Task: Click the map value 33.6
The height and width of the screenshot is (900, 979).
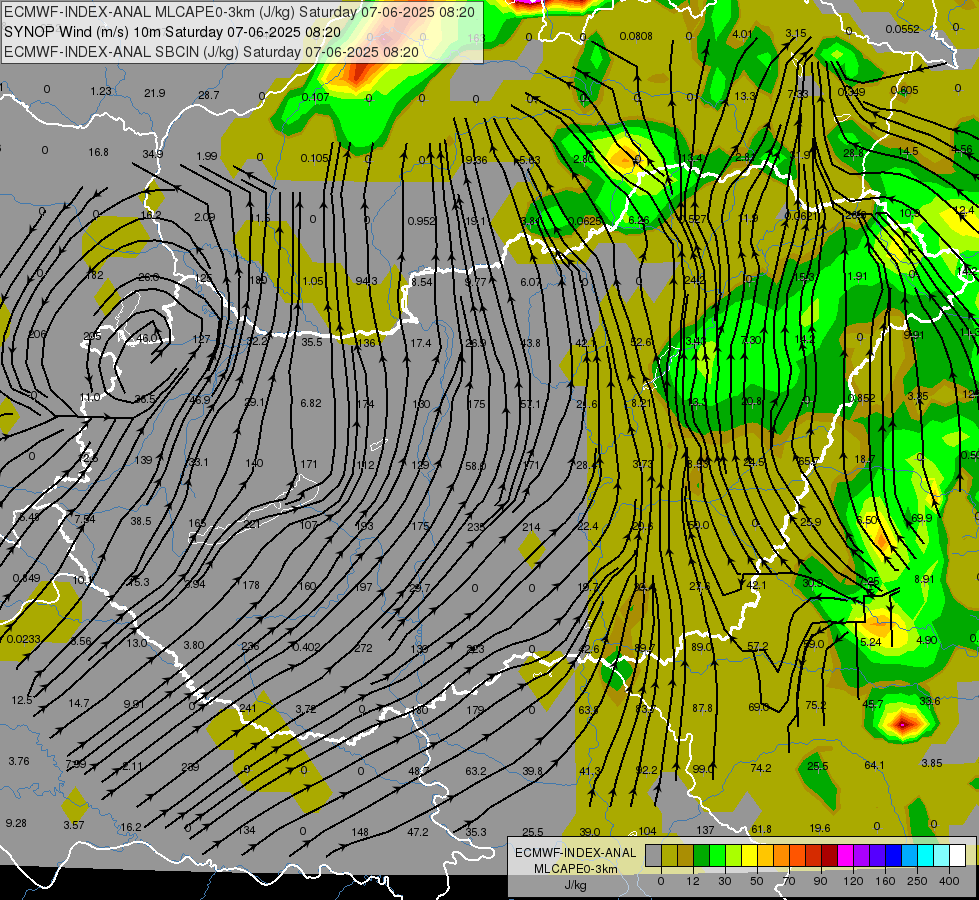Action: point(930,701)
